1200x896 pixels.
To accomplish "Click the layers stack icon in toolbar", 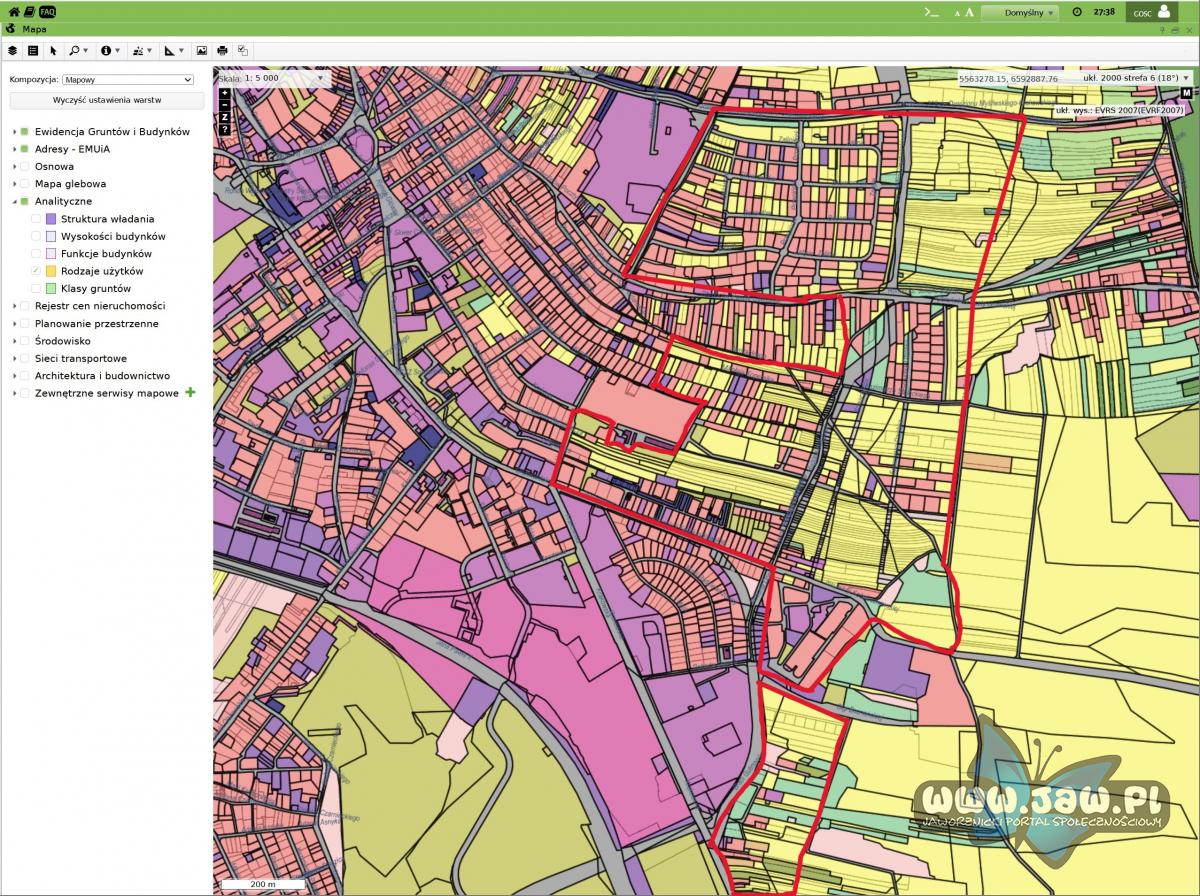I will point(12,50).
